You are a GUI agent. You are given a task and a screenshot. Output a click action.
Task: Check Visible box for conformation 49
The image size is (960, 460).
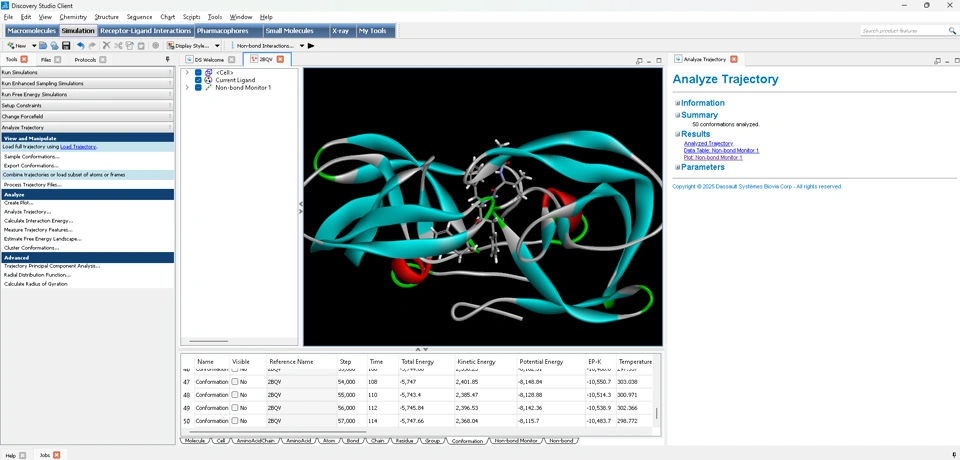click(x=235, y=408)
